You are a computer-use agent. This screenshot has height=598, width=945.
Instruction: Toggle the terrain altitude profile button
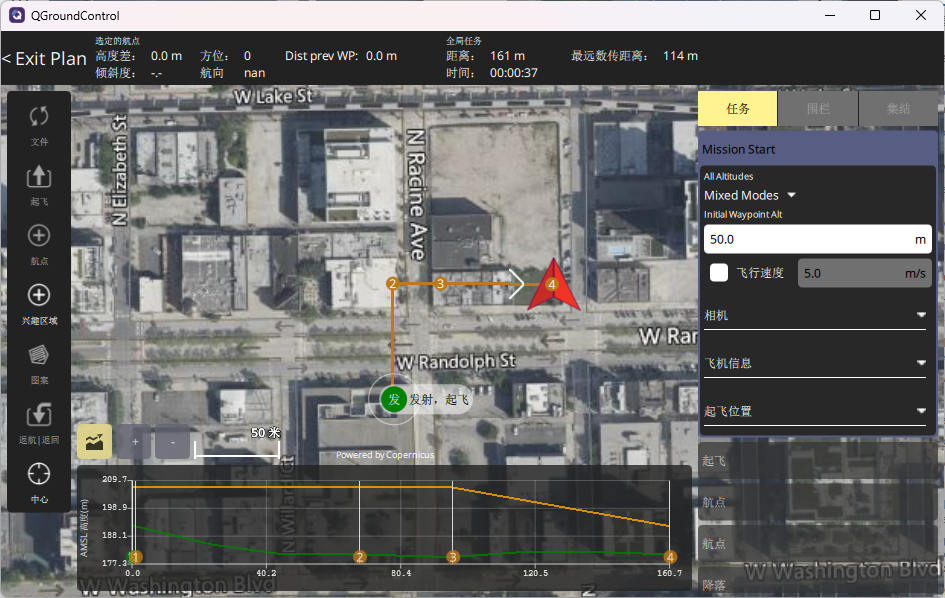click(x=94, y=442)
